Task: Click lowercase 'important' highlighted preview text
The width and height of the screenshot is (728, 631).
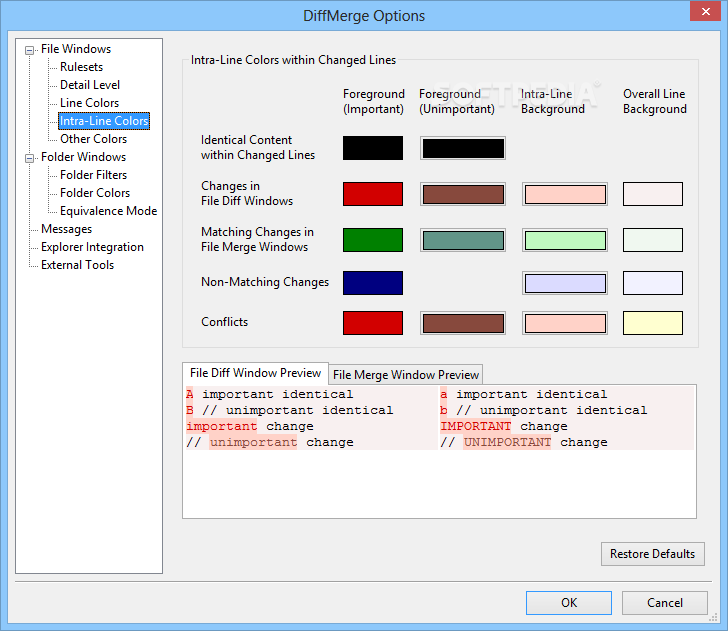Action: 221,426
